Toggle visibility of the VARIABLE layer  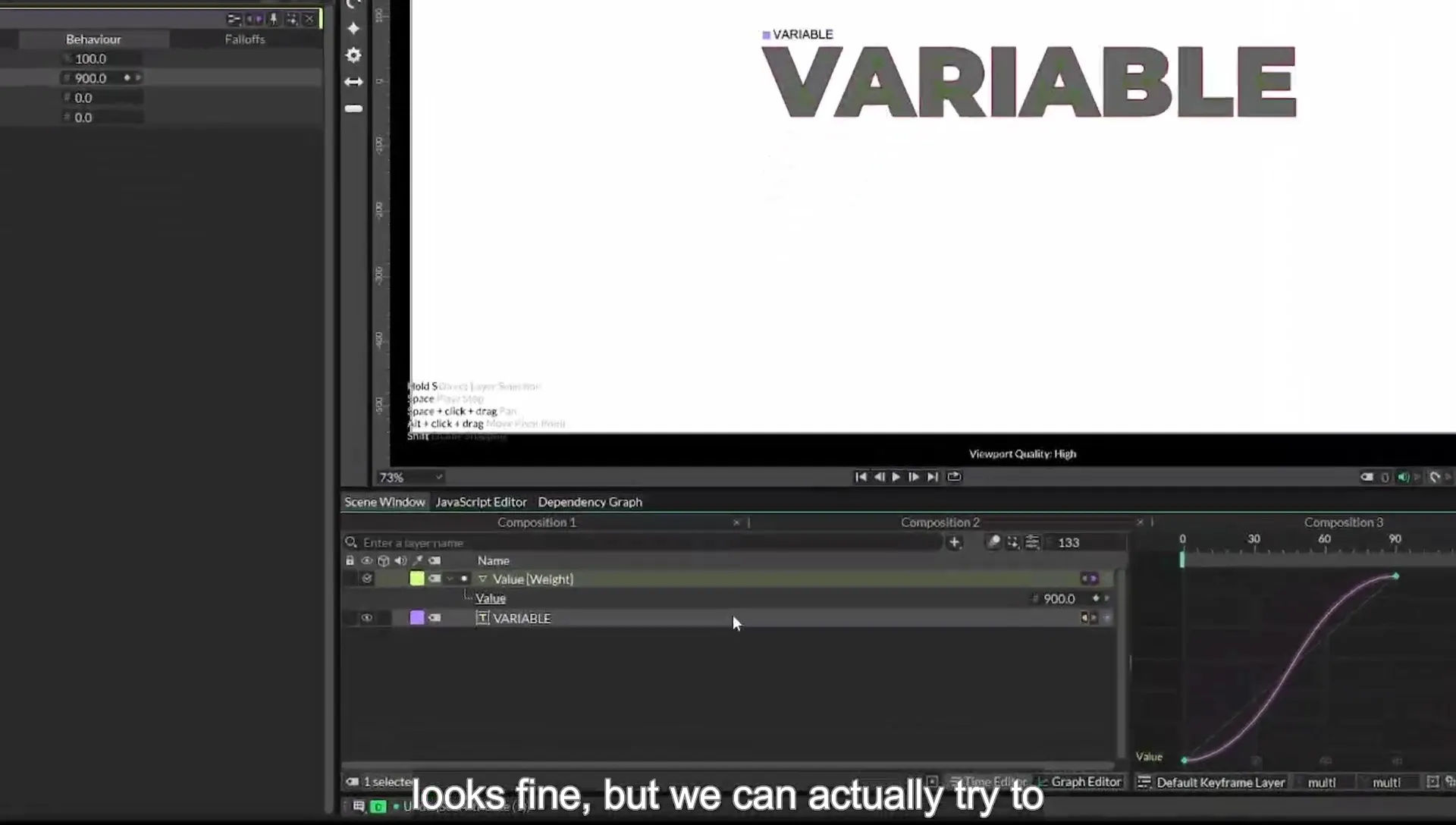366,618
